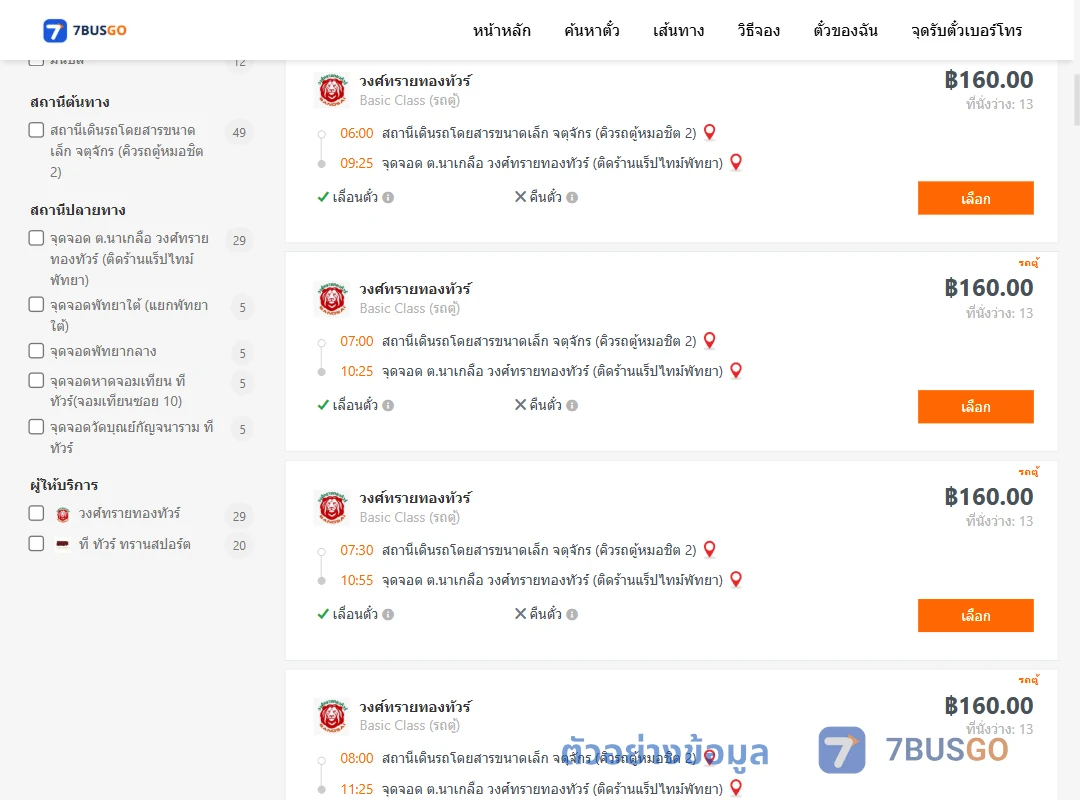
Task: Open map pin for 10:55 arrival stop
Action: point(736,580)
